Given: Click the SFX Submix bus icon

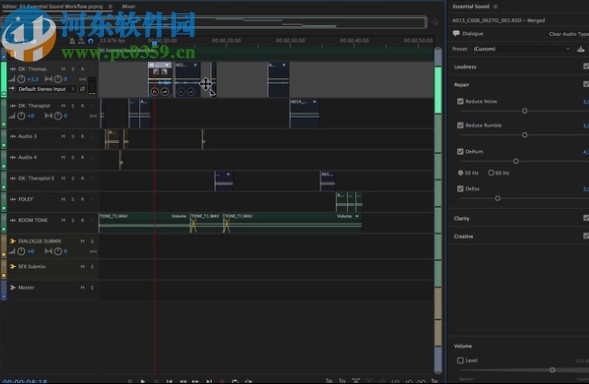Looking at the screenshot, I should coord(13,266).
